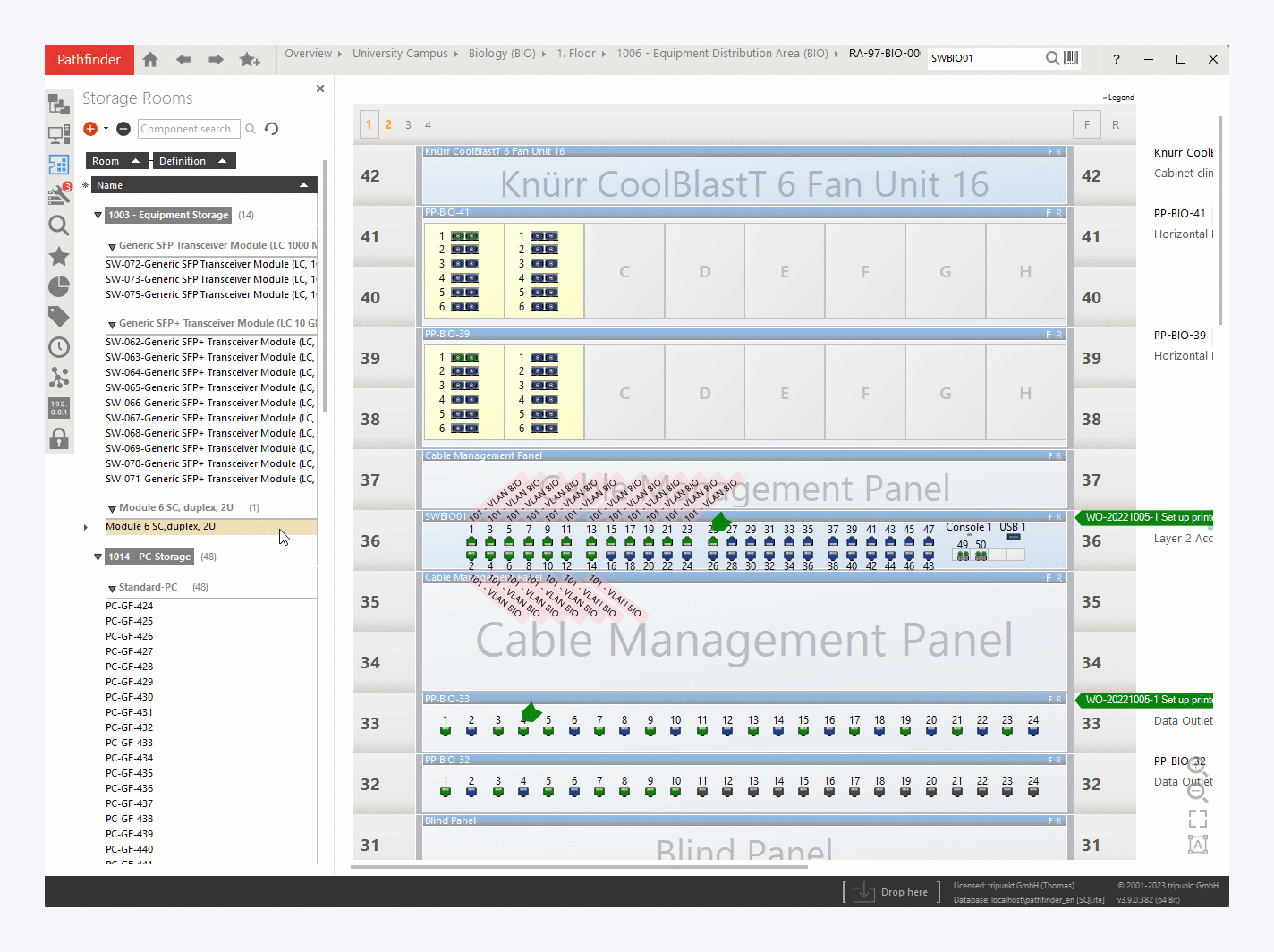This screenshot has width=1274, height=952.
Task: Toggle the Legend panel
Action: 1118,98
